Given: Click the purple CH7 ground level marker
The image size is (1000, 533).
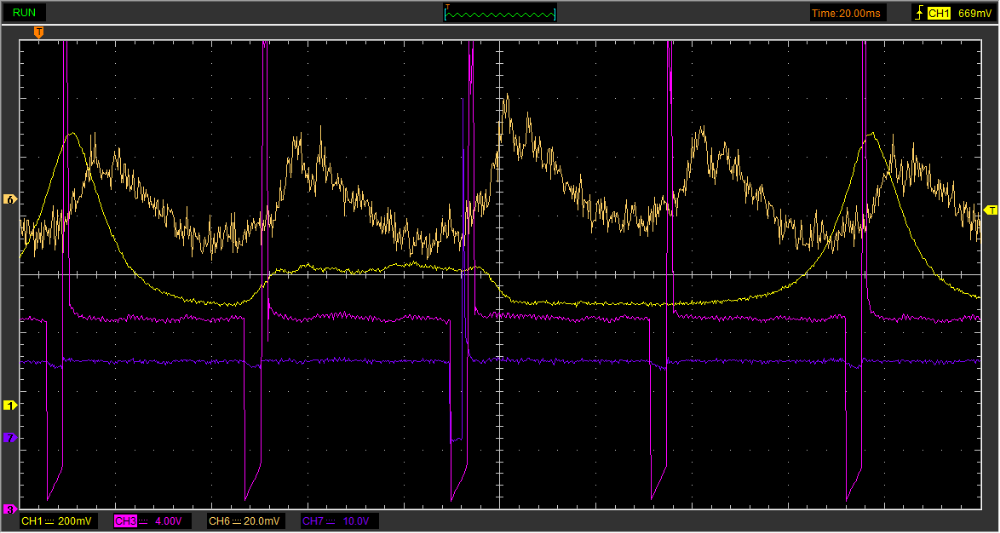Looking at the screenshot, I should coord(10,438).
